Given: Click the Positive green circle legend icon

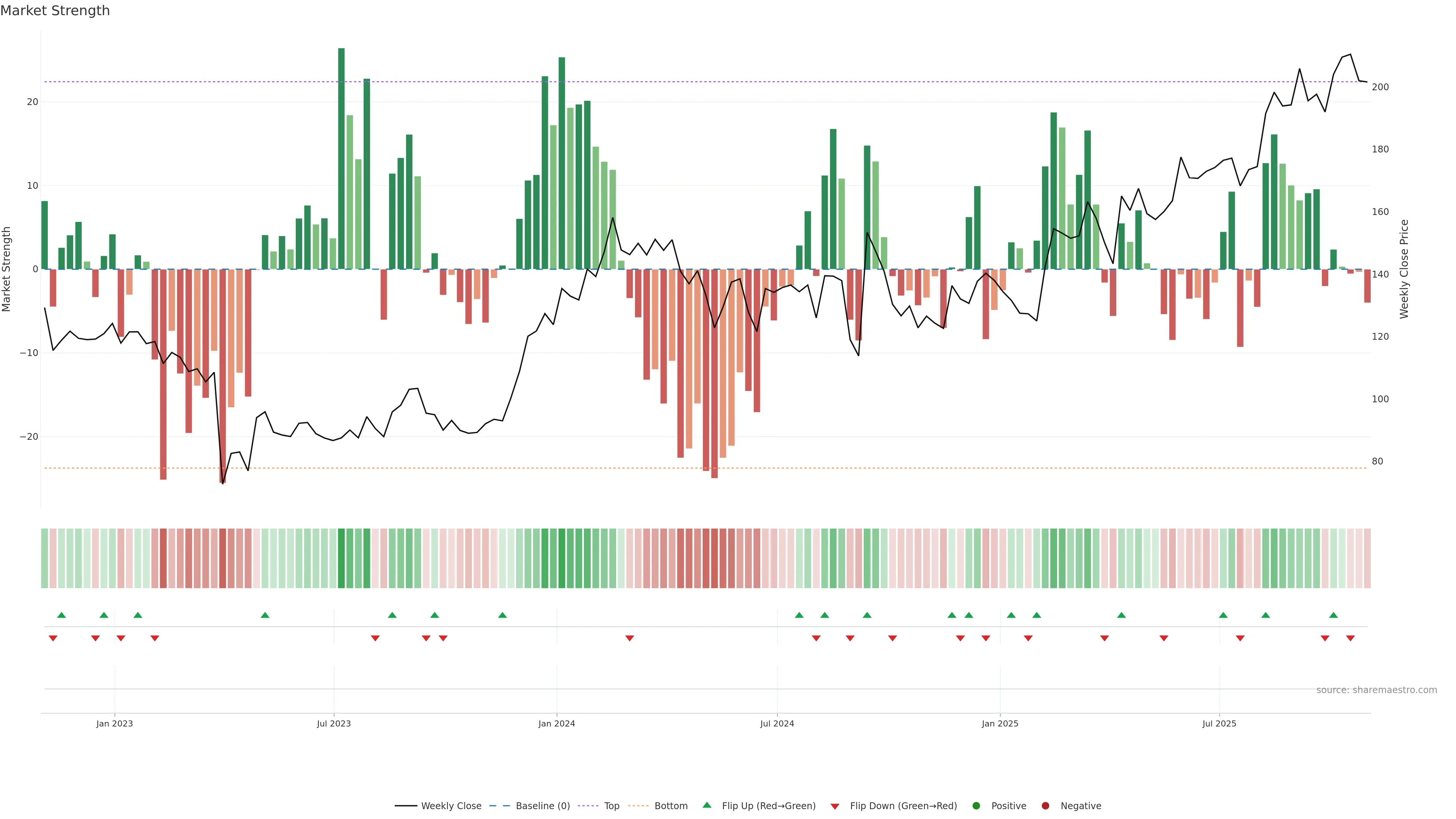Looking at the screenshot, I should pos(976,806).
